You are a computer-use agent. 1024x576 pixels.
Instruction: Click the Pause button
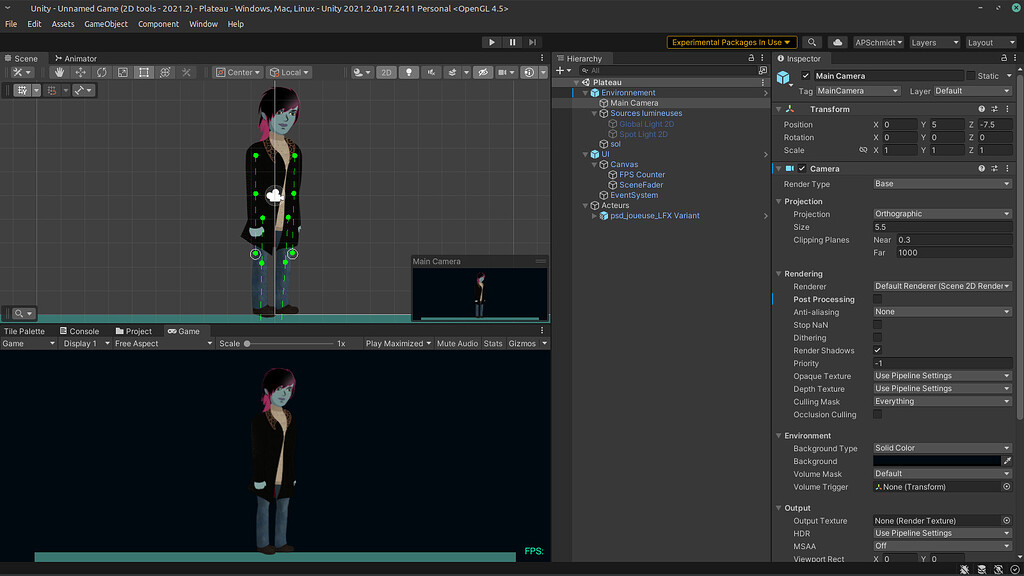click(512, 42)
